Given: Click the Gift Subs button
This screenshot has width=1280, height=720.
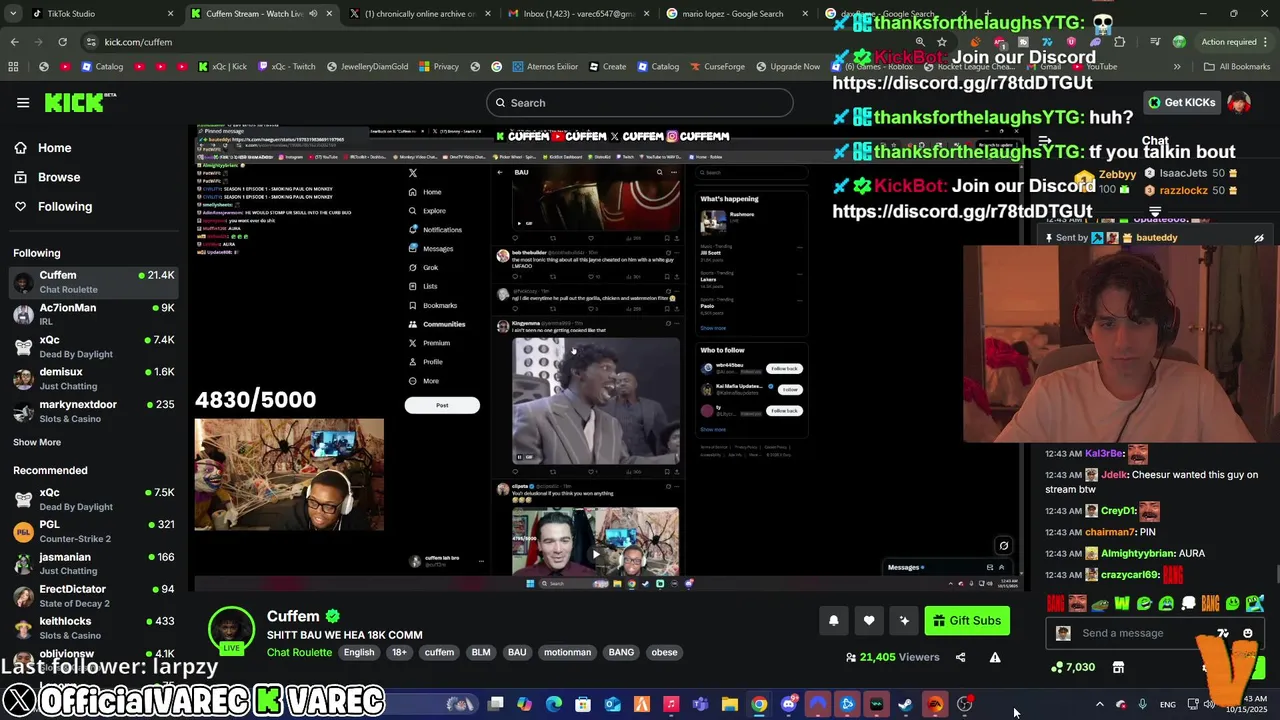Looking at the screenshot, I should click(x=967, y=621).
